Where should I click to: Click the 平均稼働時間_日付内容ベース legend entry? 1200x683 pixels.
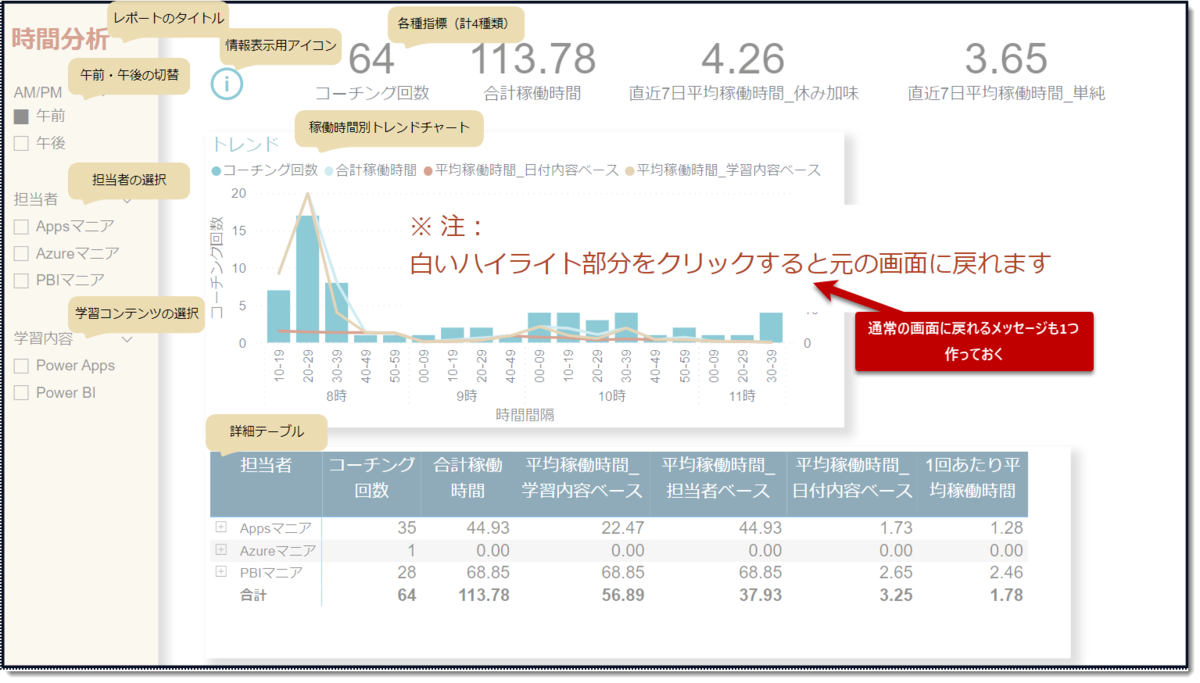pos(521,171)
